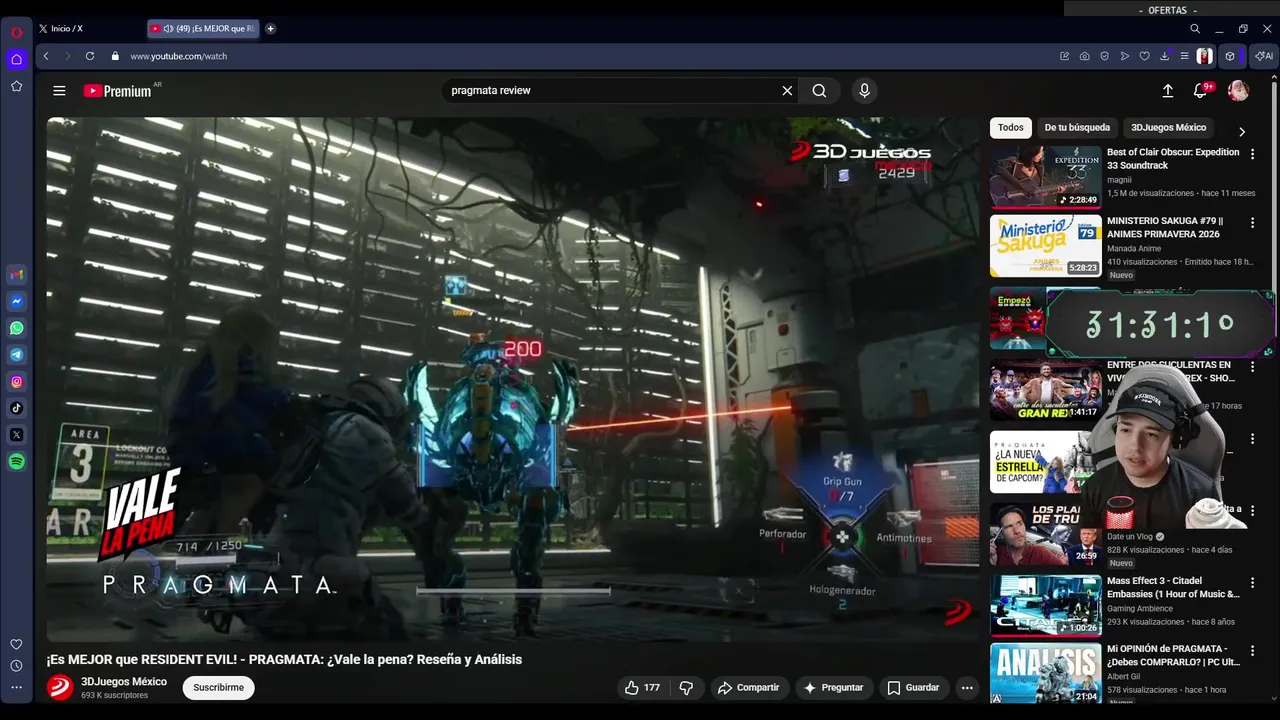Open the toolbar downloads icon
The width and height of the screenshot is (1280, 720).
click(1165, 56)
